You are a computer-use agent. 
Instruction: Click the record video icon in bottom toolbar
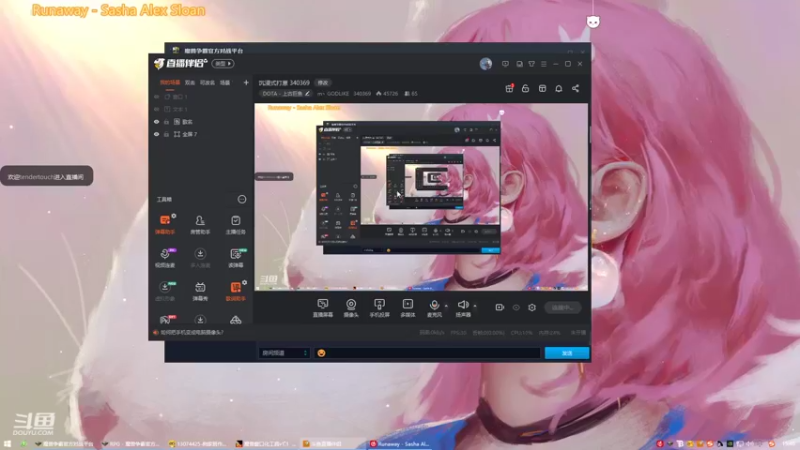point(499,308)
